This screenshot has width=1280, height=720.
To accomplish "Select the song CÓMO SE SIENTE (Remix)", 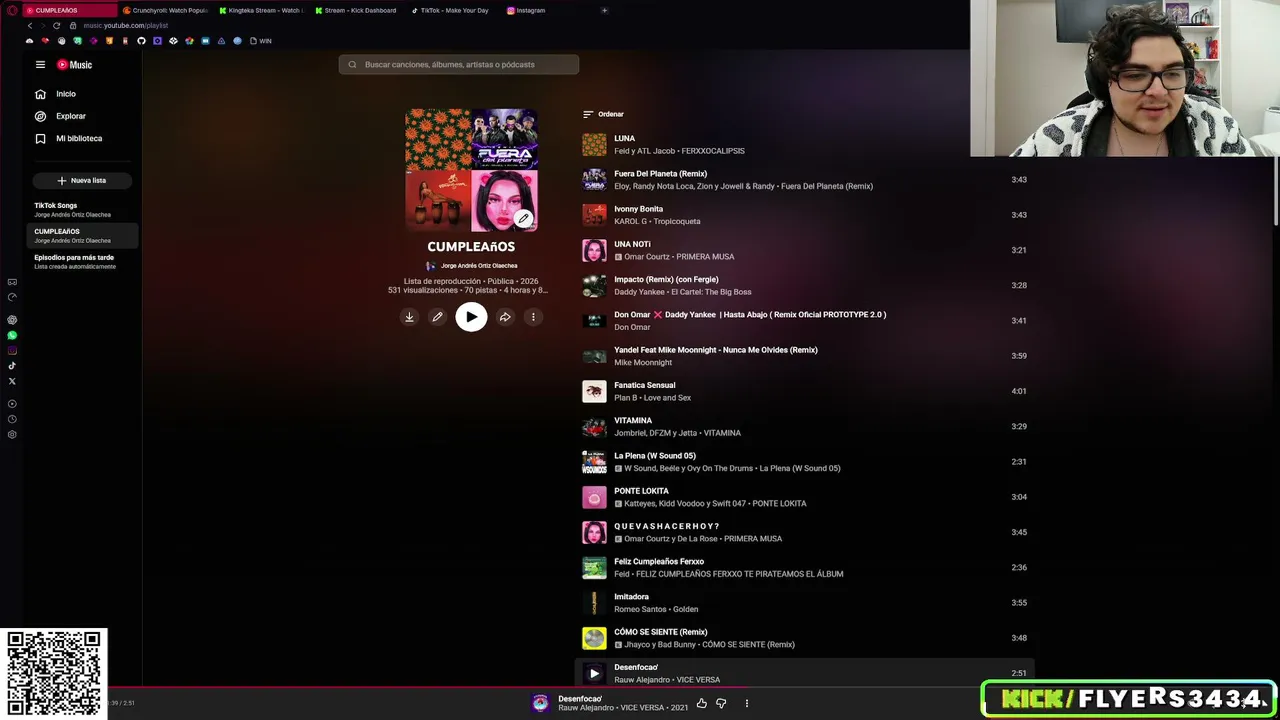I will coord(660,632).
